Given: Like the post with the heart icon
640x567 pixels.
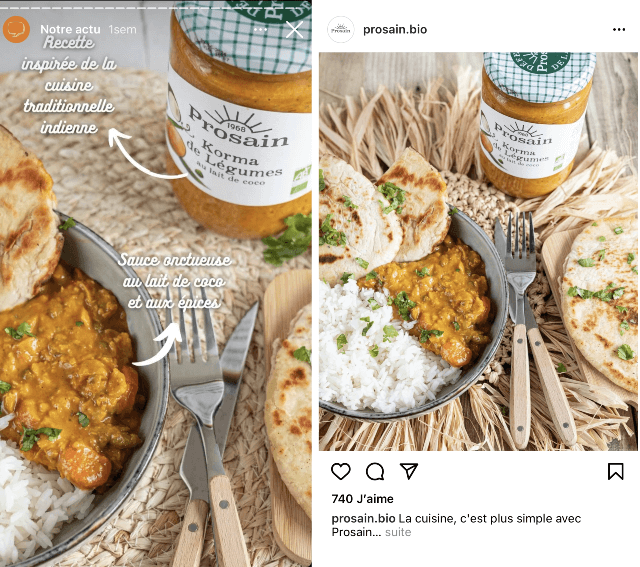Looking at the screenshot, I should pos(340,471).
